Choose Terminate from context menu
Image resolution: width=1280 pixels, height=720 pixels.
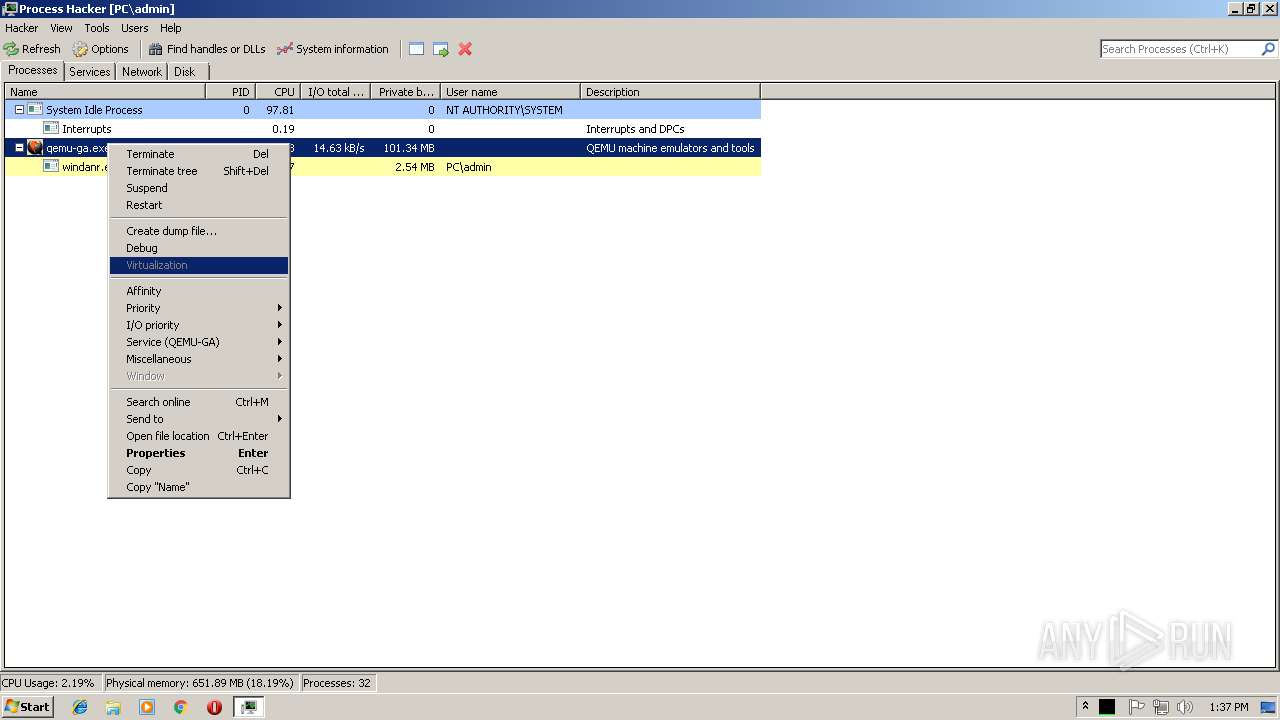[199, 154]
